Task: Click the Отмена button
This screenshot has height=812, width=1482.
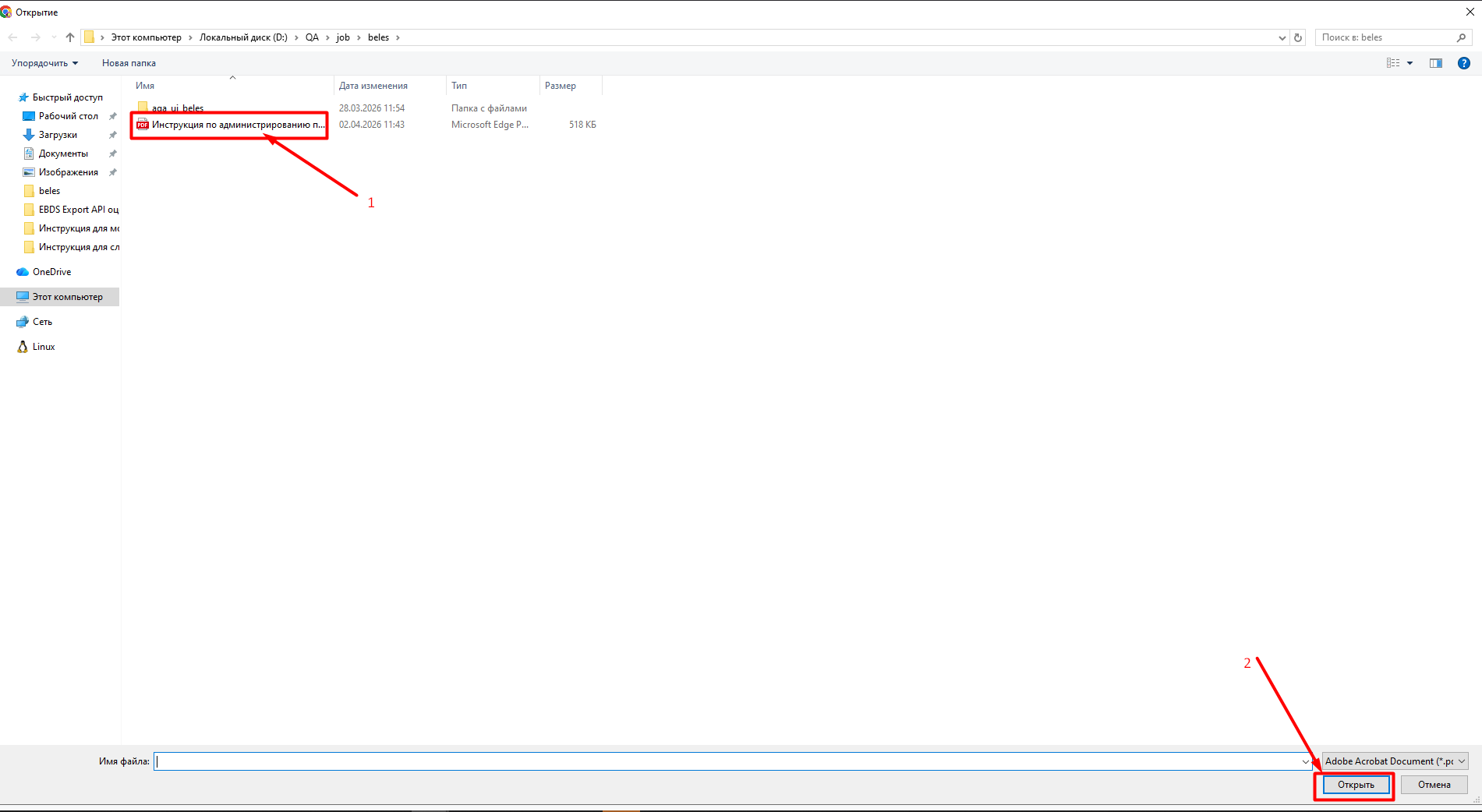Action: (x=1434, y=785)
